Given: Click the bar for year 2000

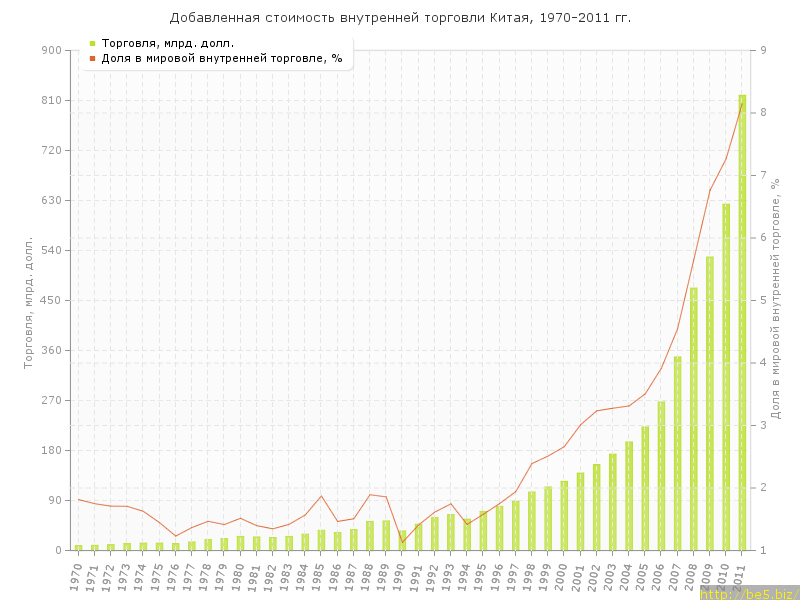Looking at the screenshot, I should pos(564,516).
